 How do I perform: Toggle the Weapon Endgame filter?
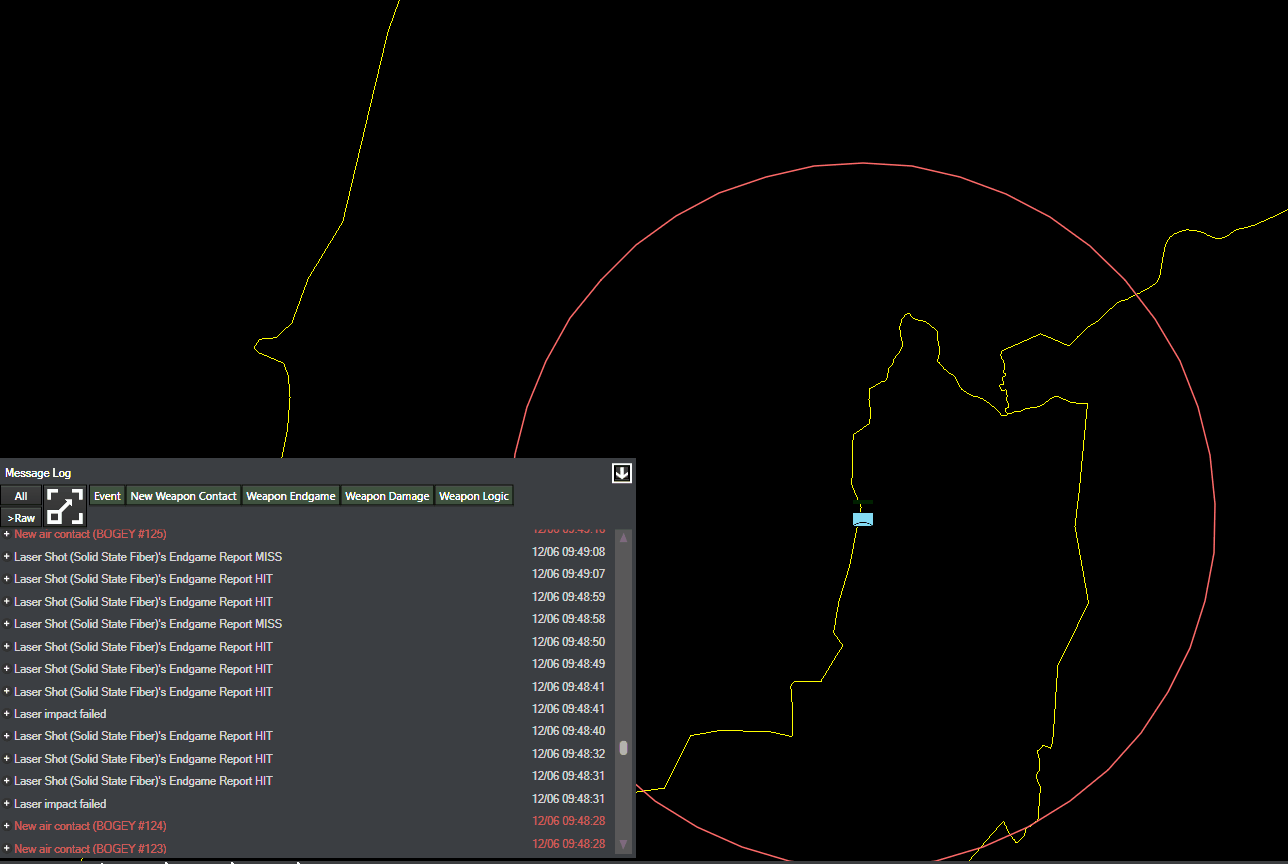[x=291, y=496]
